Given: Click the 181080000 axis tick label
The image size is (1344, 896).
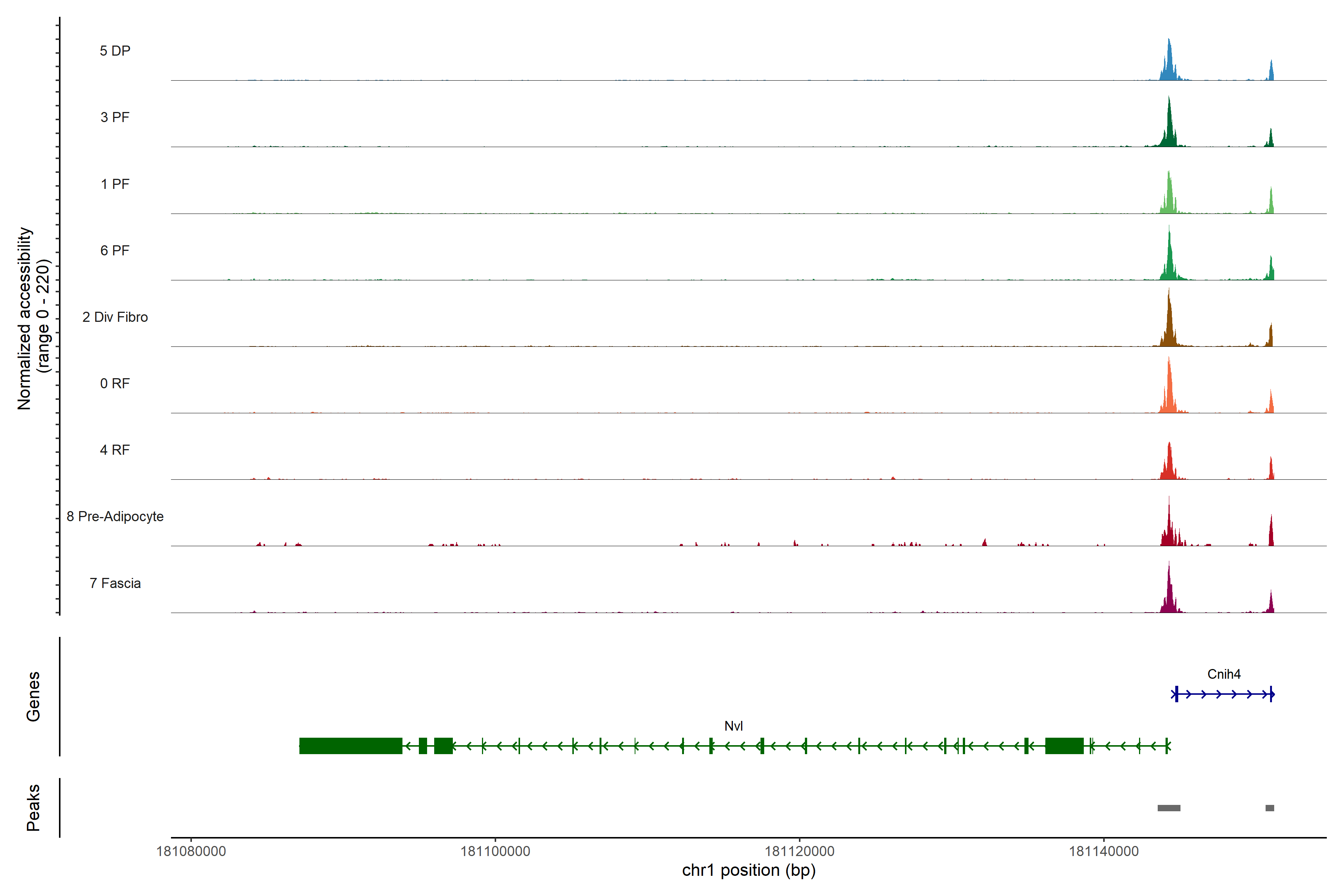Looking at the screenshot, I should [191, 852].
